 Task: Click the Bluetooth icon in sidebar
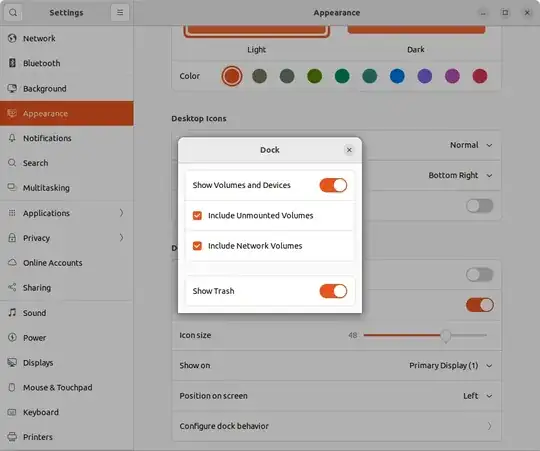point(12,63)
